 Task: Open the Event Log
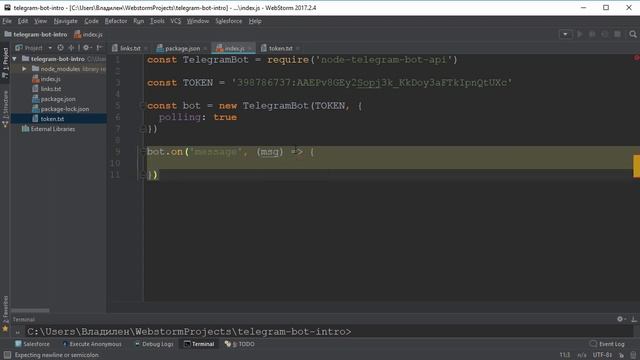pos(607,344)
